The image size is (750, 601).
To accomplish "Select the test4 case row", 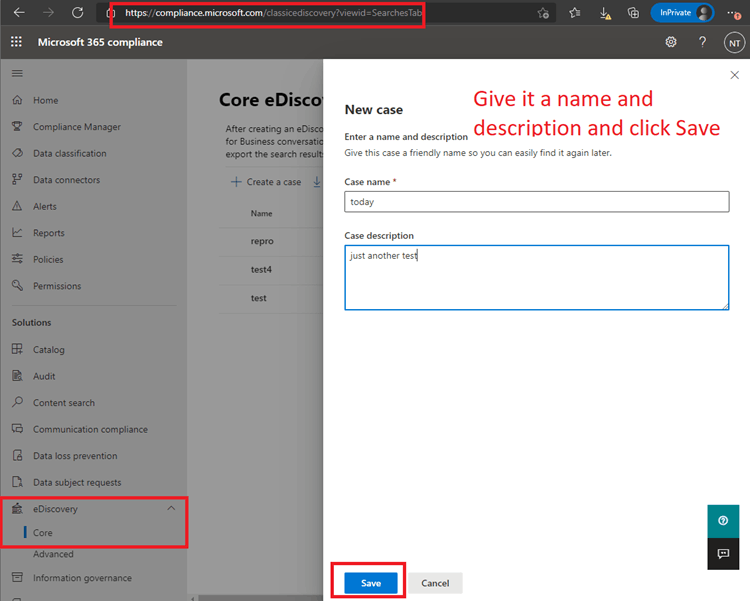I will pyautogui.click(x=271, y=269).
